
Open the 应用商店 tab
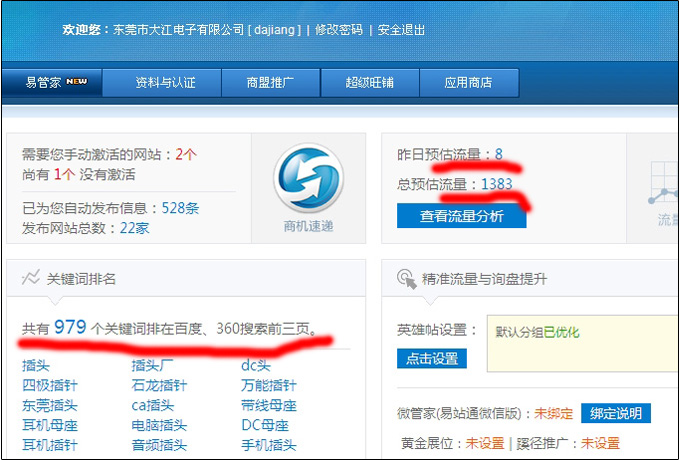coord(469,83)
